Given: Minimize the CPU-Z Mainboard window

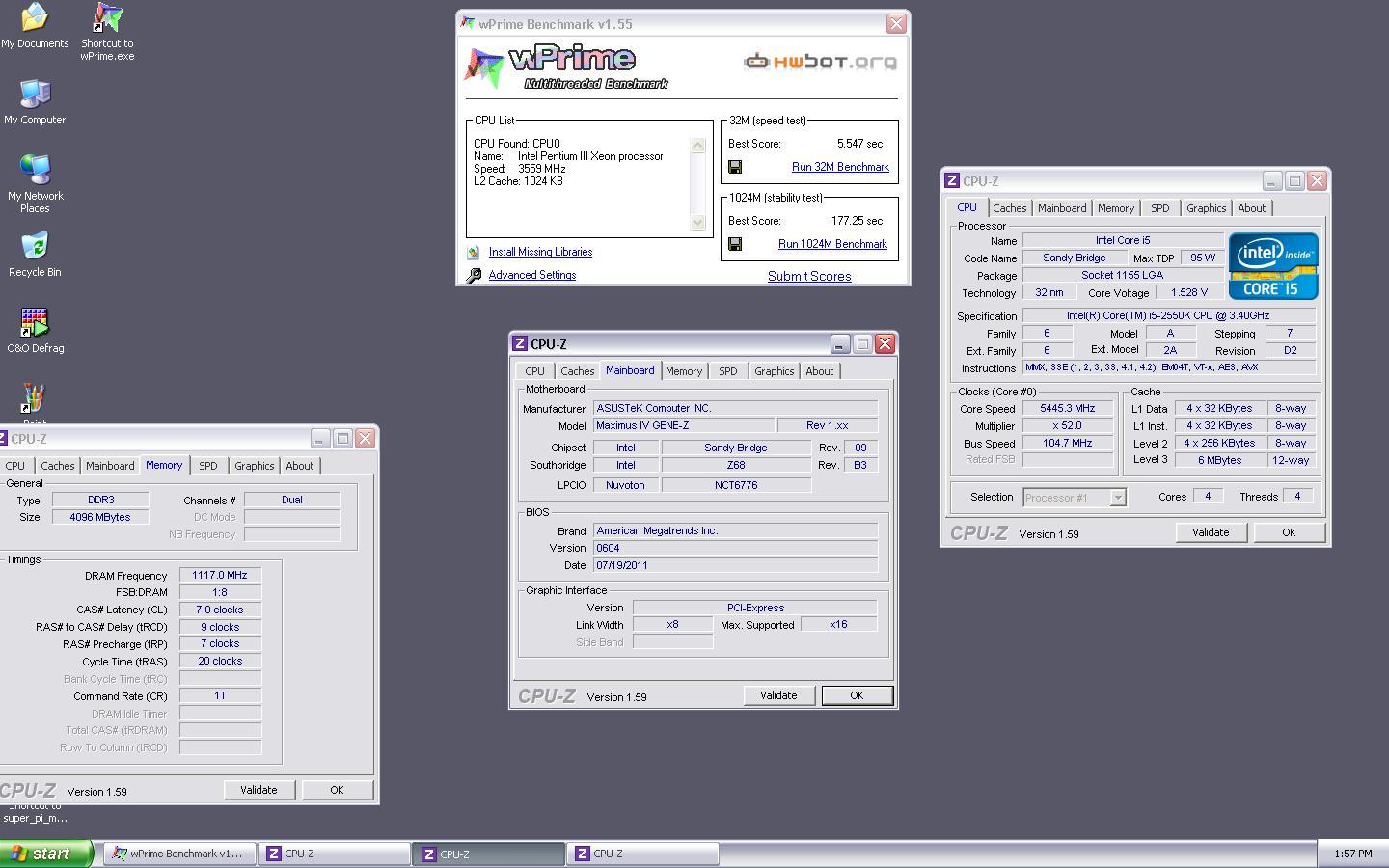Looking at the screenshot, I should [840, 344].
